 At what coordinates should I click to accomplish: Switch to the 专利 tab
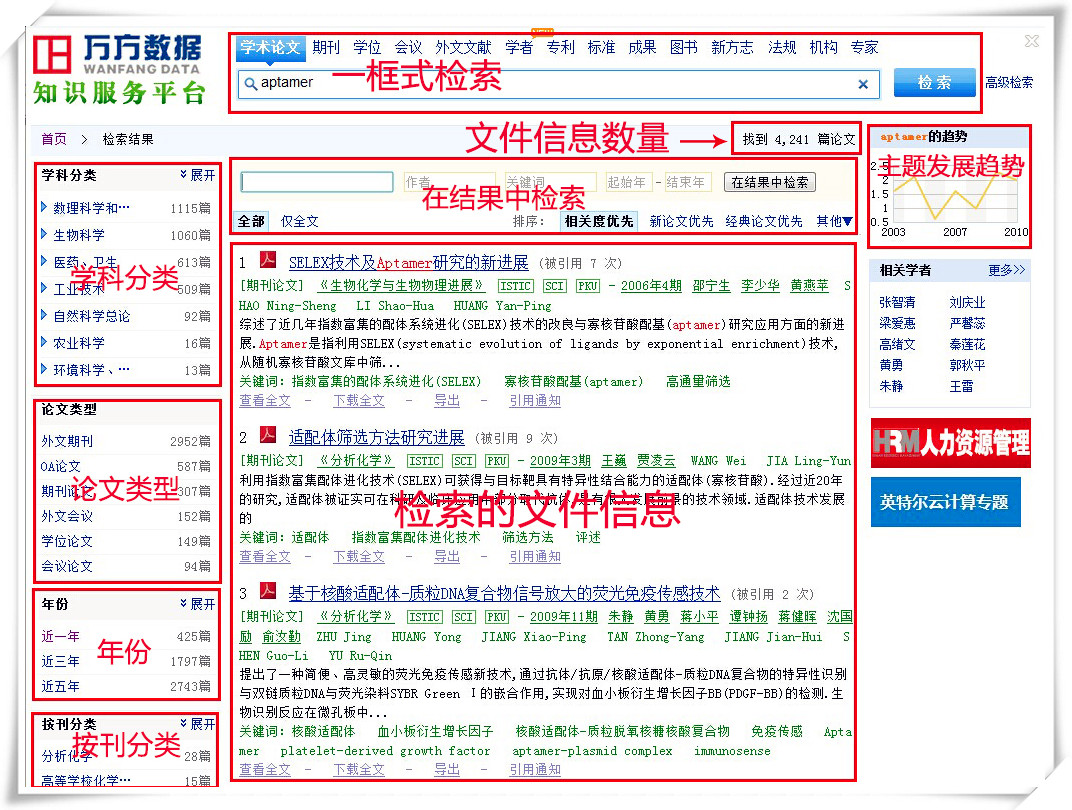pos(561,47)
